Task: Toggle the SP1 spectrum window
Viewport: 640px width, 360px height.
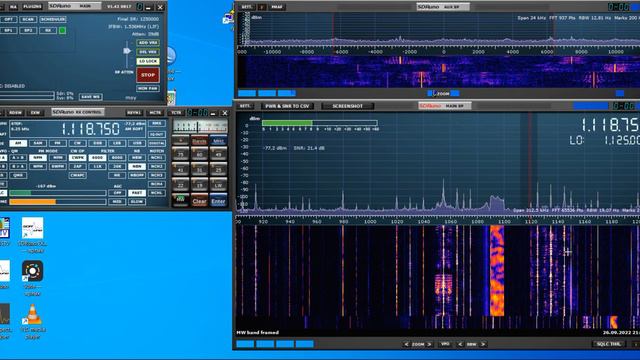Action: point(9,30)
